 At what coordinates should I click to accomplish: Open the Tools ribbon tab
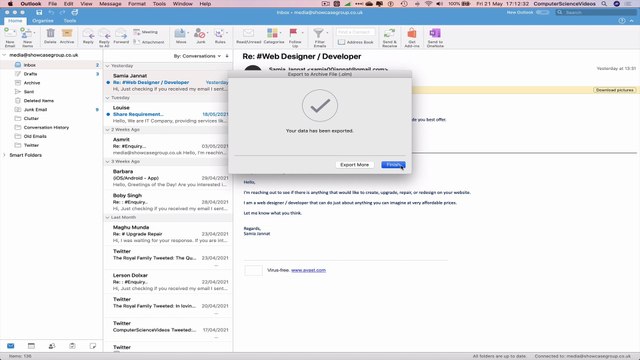[x=70, y=20]
